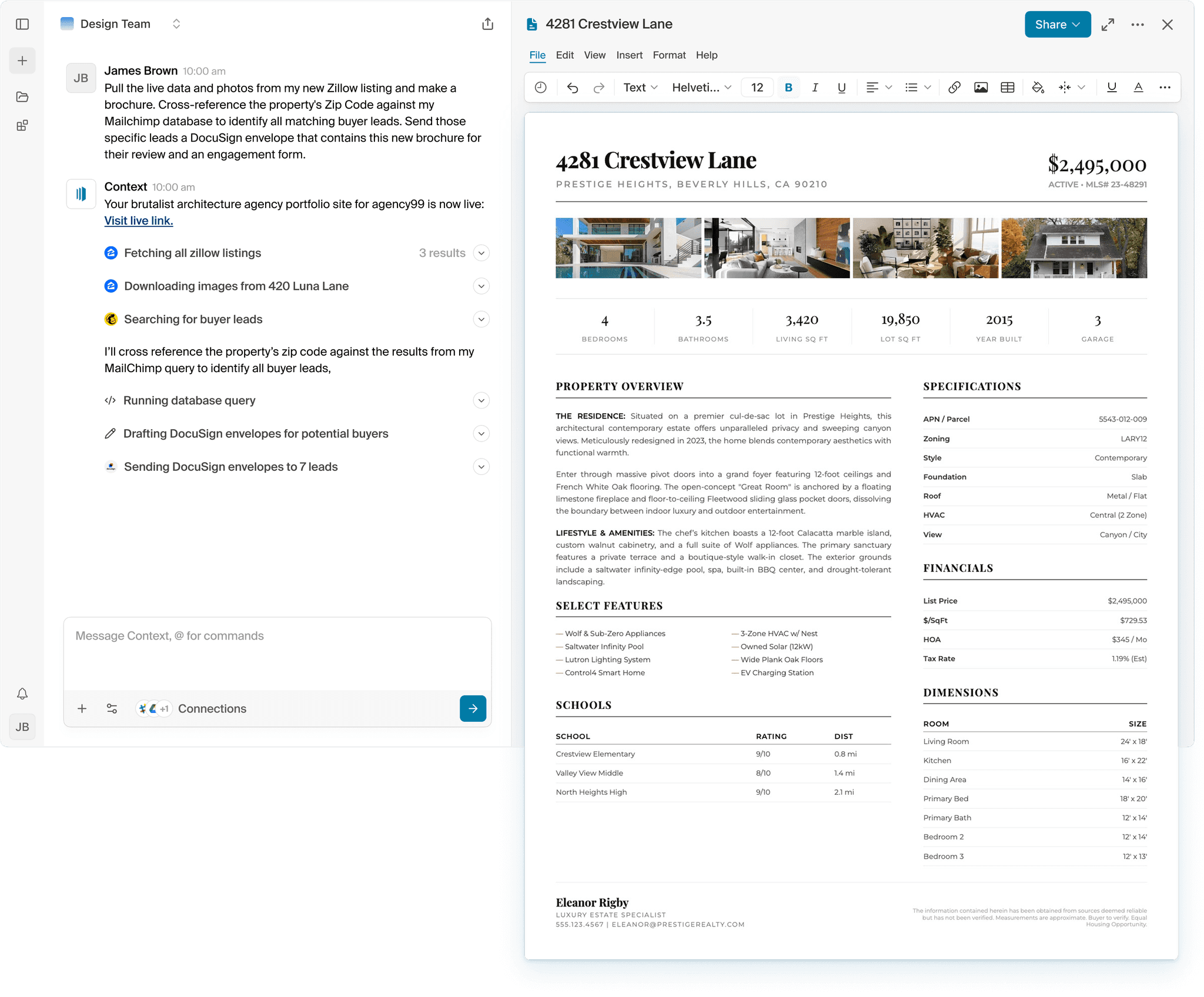Insert an image using the toolbar icon
This screenshot has width=1204, height=997.
pos(981,88)
